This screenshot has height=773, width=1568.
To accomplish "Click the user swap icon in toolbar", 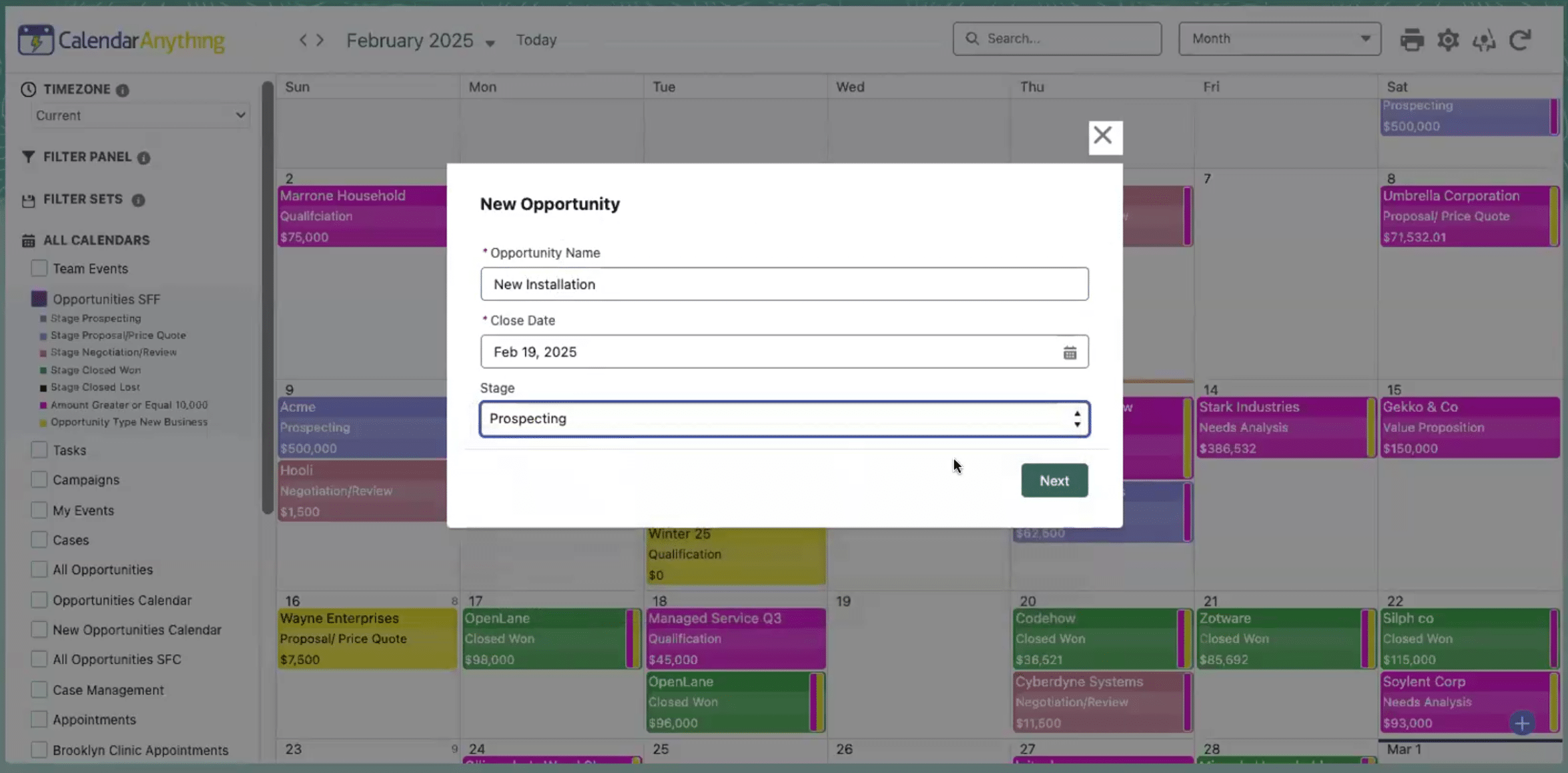I will coord(1484,41).
